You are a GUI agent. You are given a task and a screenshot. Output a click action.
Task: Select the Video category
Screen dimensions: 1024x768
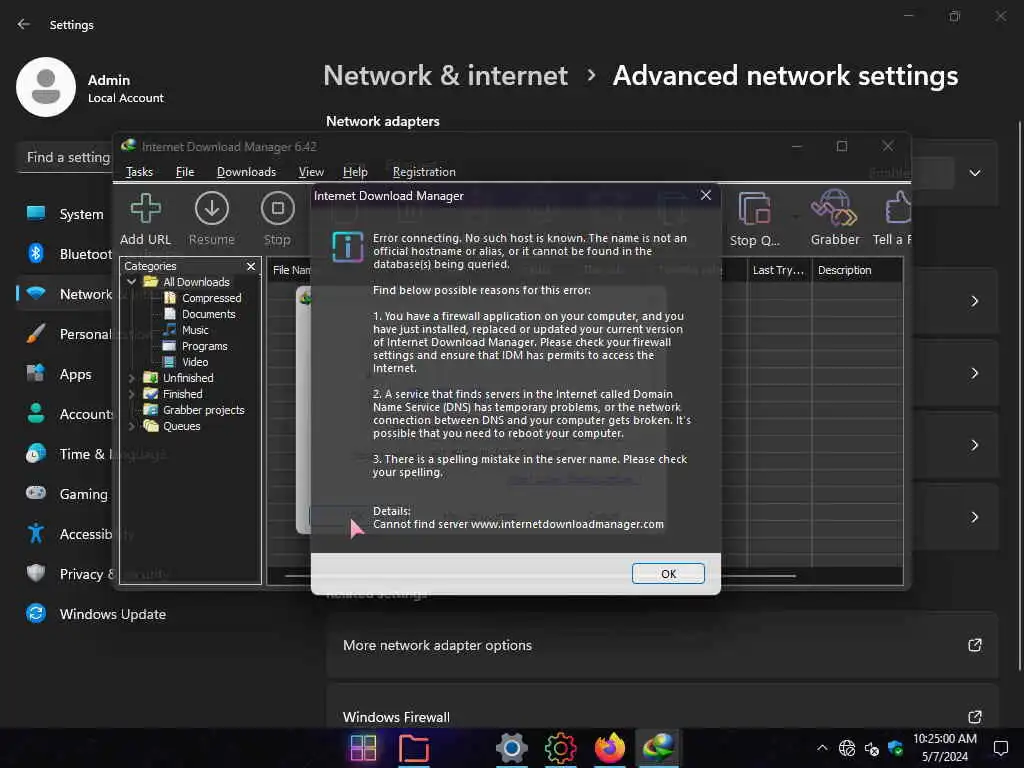point(195,362)
